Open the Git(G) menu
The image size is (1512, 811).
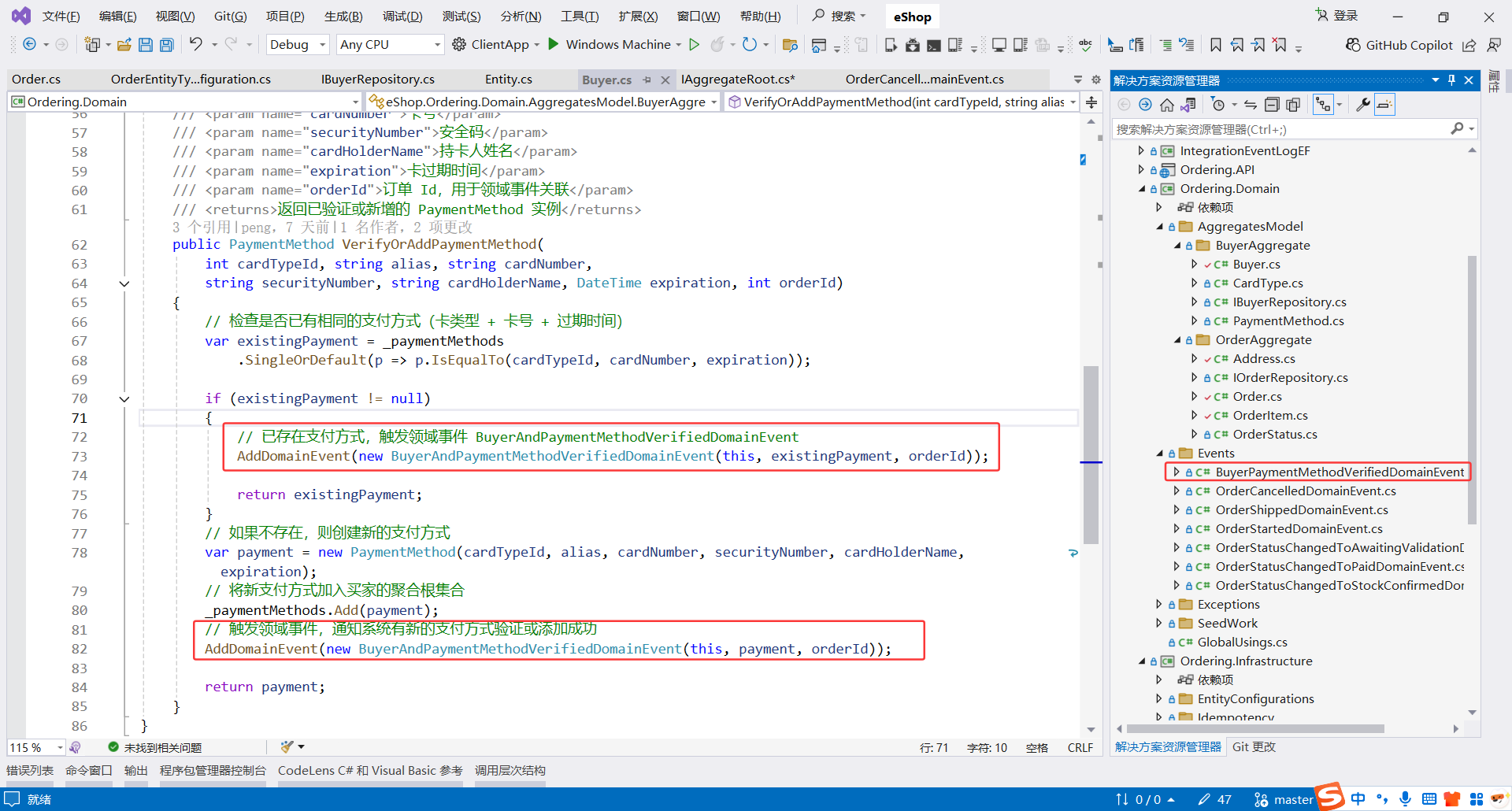click(x=230, y=17)
